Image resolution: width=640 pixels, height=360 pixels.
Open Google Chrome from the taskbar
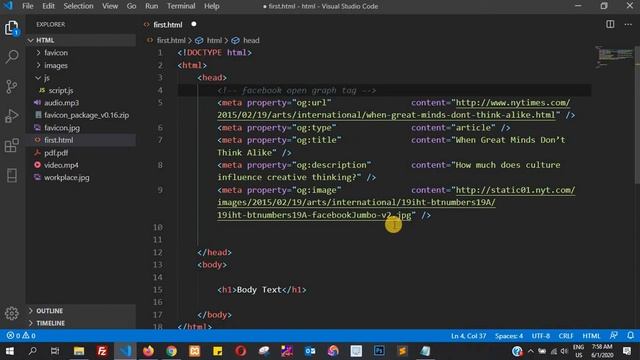click(x=171, y=351)
